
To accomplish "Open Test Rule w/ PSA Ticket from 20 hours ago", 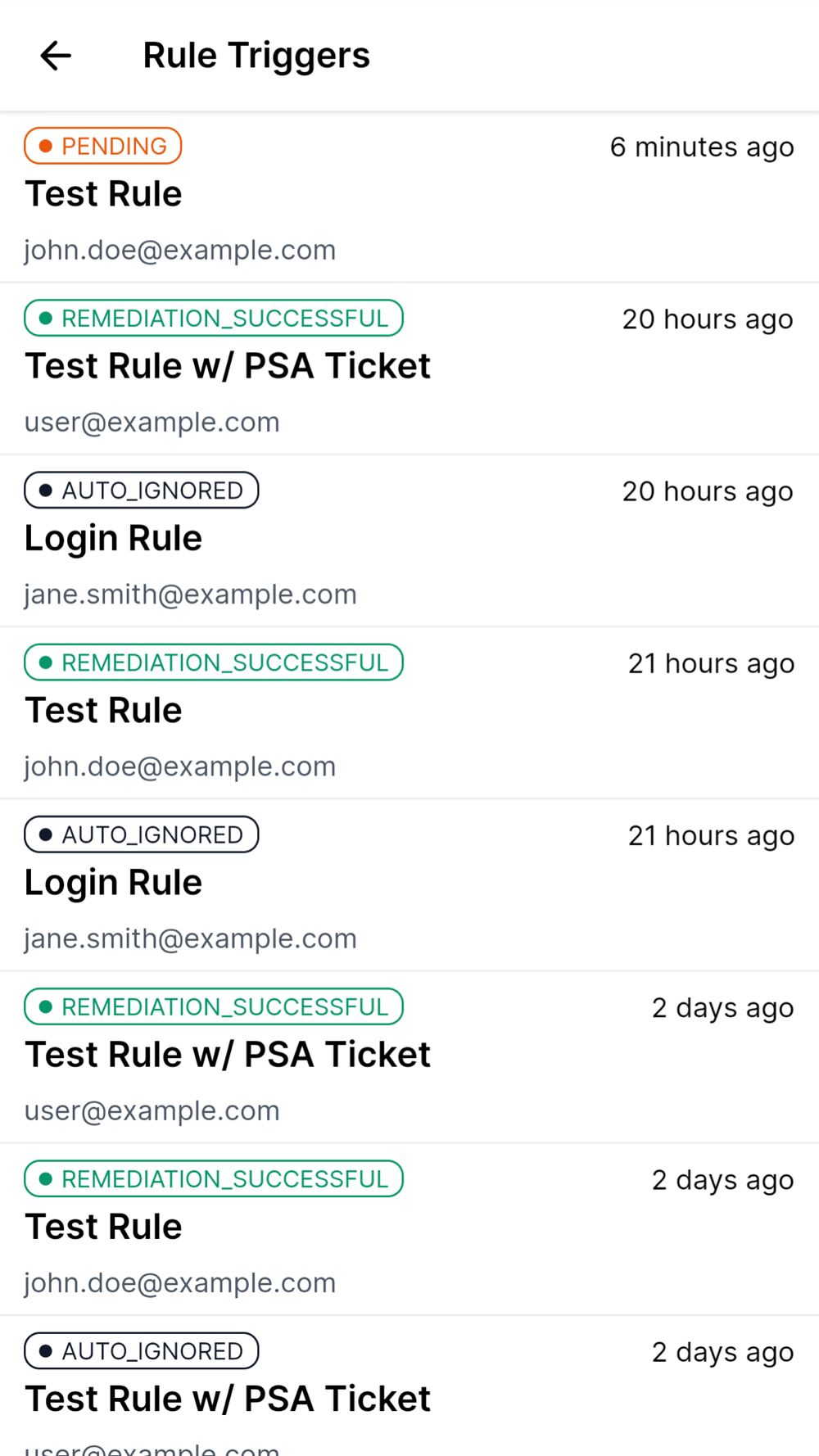I will pyautogui.click(x=409, y=369).
